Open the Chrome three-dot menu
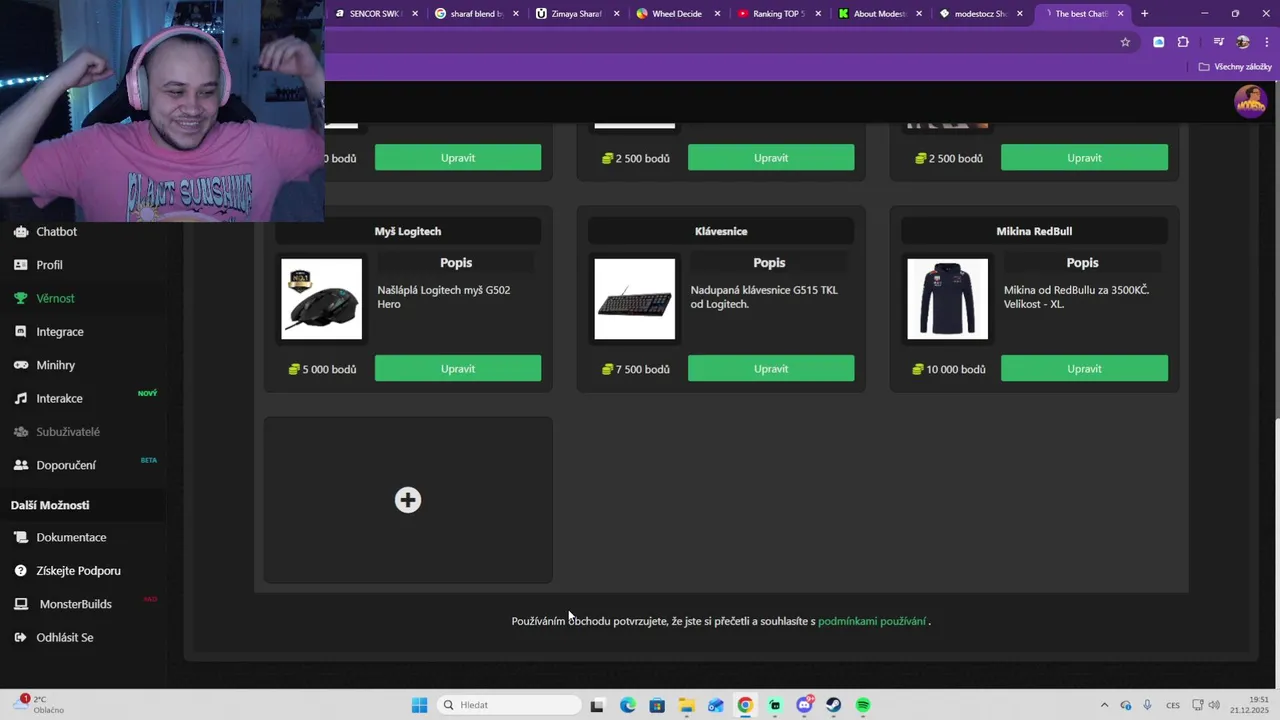 pyautogui.click(x=1266, y=42)
